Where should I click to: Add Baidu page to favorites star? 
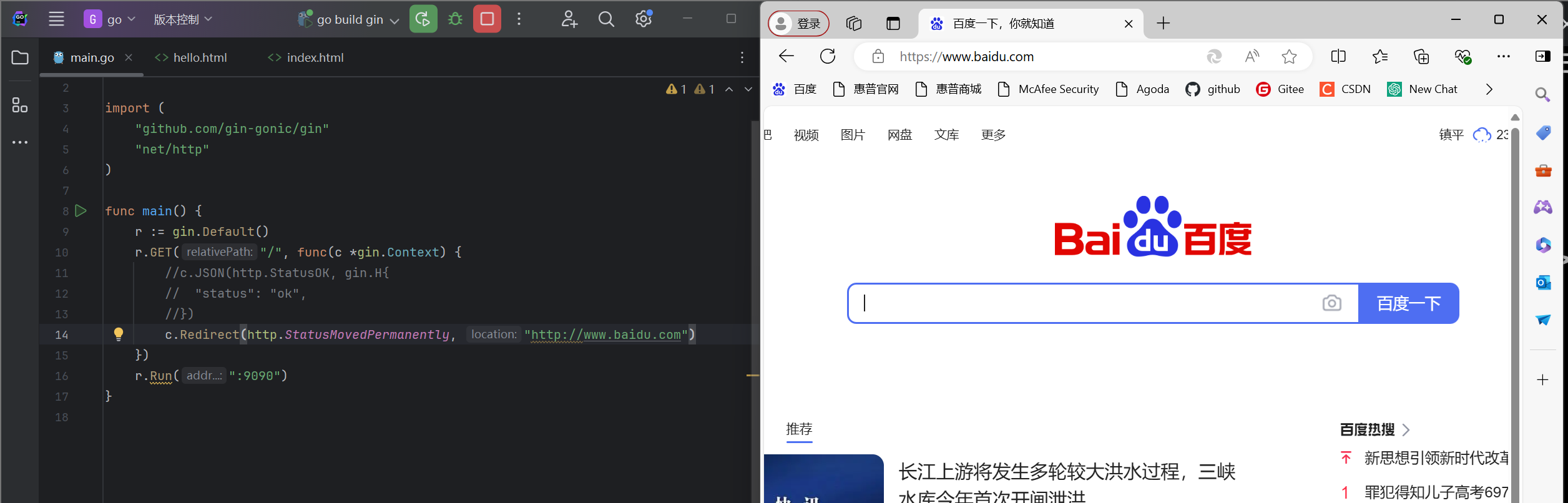1289,57
